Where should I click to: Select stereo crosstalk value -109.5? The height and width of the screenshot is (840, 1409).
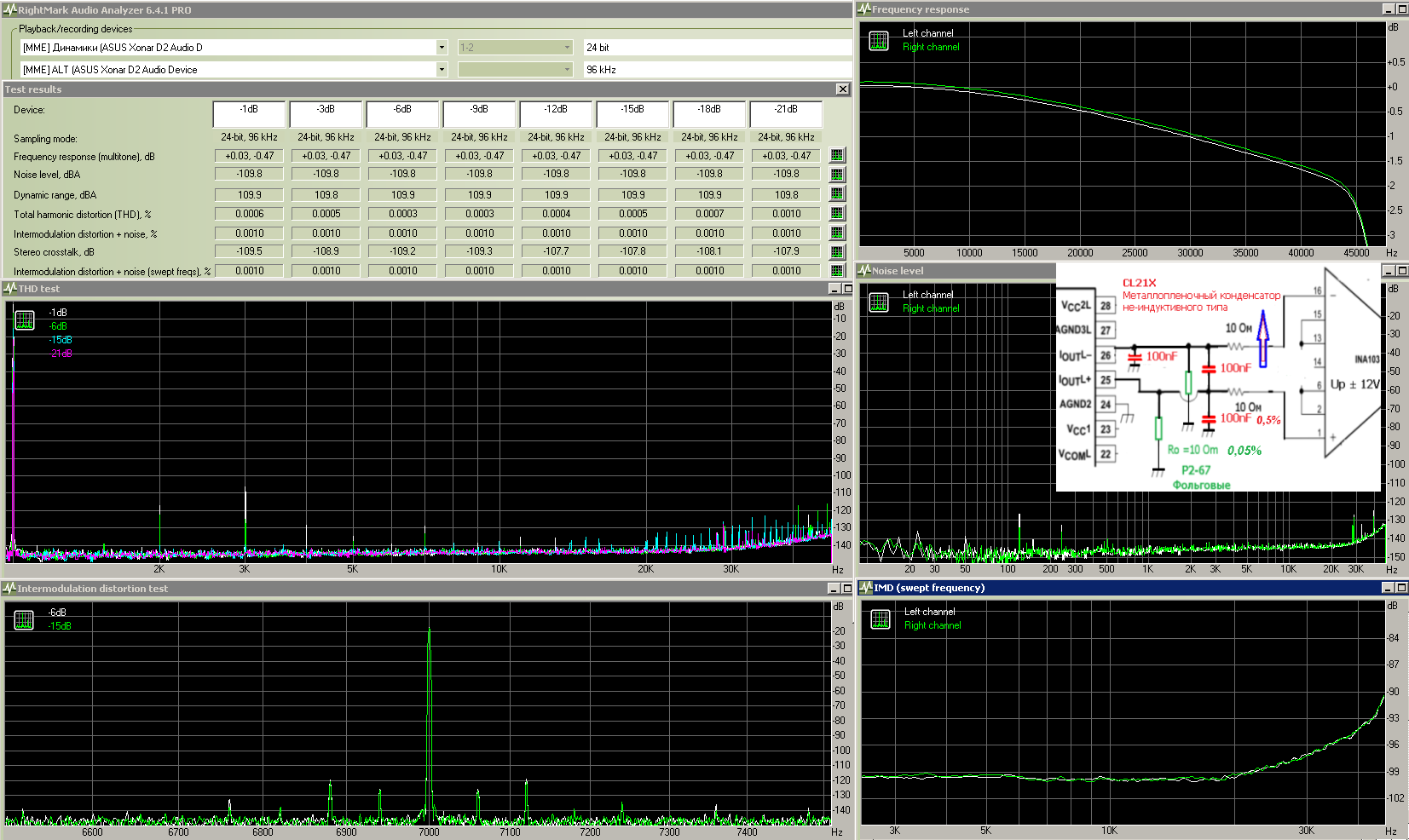[x=250, y=251]
